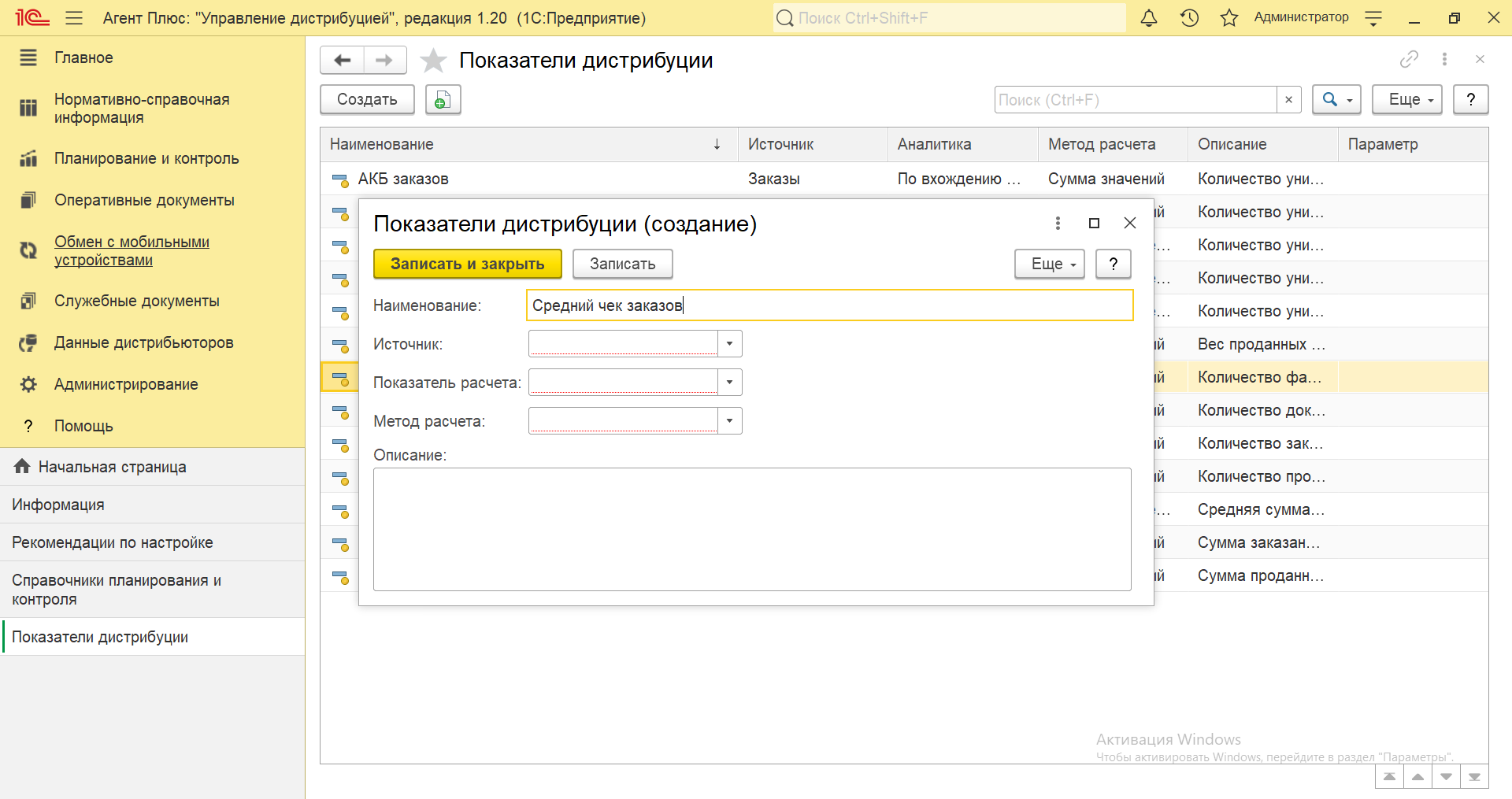Image resolution: width=1512 pixels, height=799 pixels.
Task: Go forward with right arrow button
Action: (384, 60)
